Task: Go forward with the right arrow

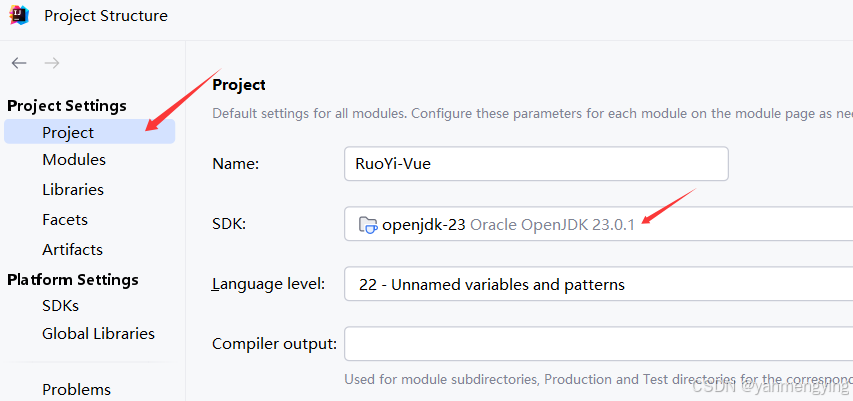Action: 52,63
